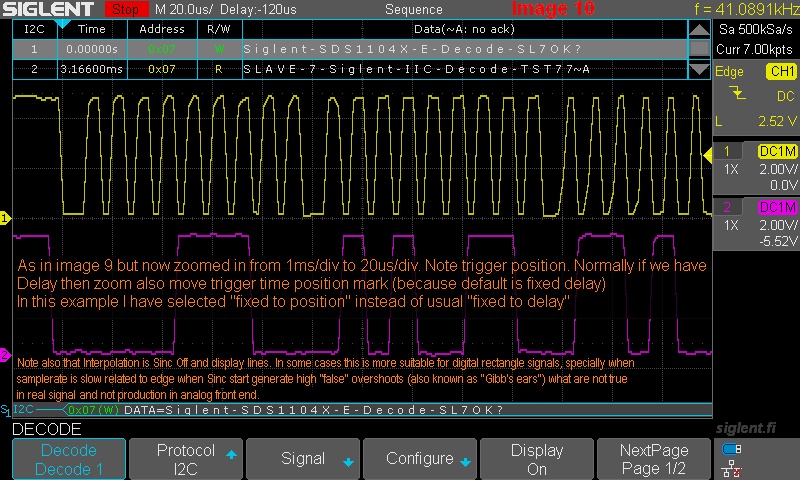Viewport: 800px width, 480px height.
Task: Click channel 2 -5.52V offset value
Action: coord(778,241)
